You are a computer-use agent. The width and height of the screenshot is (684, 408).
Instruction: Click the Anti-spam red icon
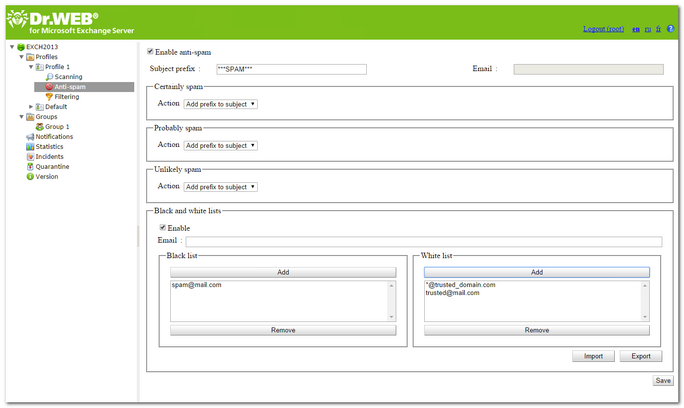pyautogui.click(x=49, y=87)
